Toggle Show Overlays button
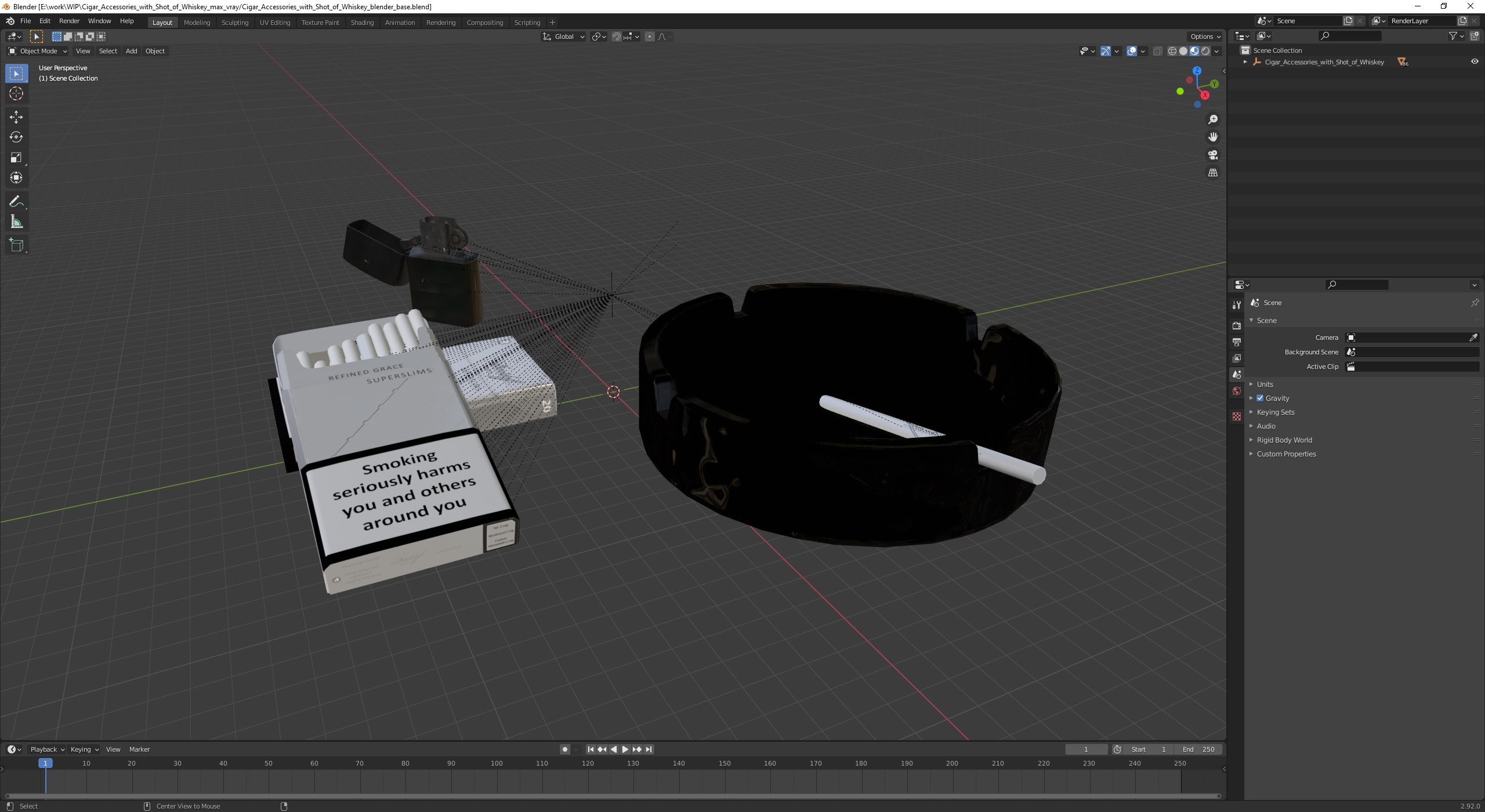 point(1132,51)
